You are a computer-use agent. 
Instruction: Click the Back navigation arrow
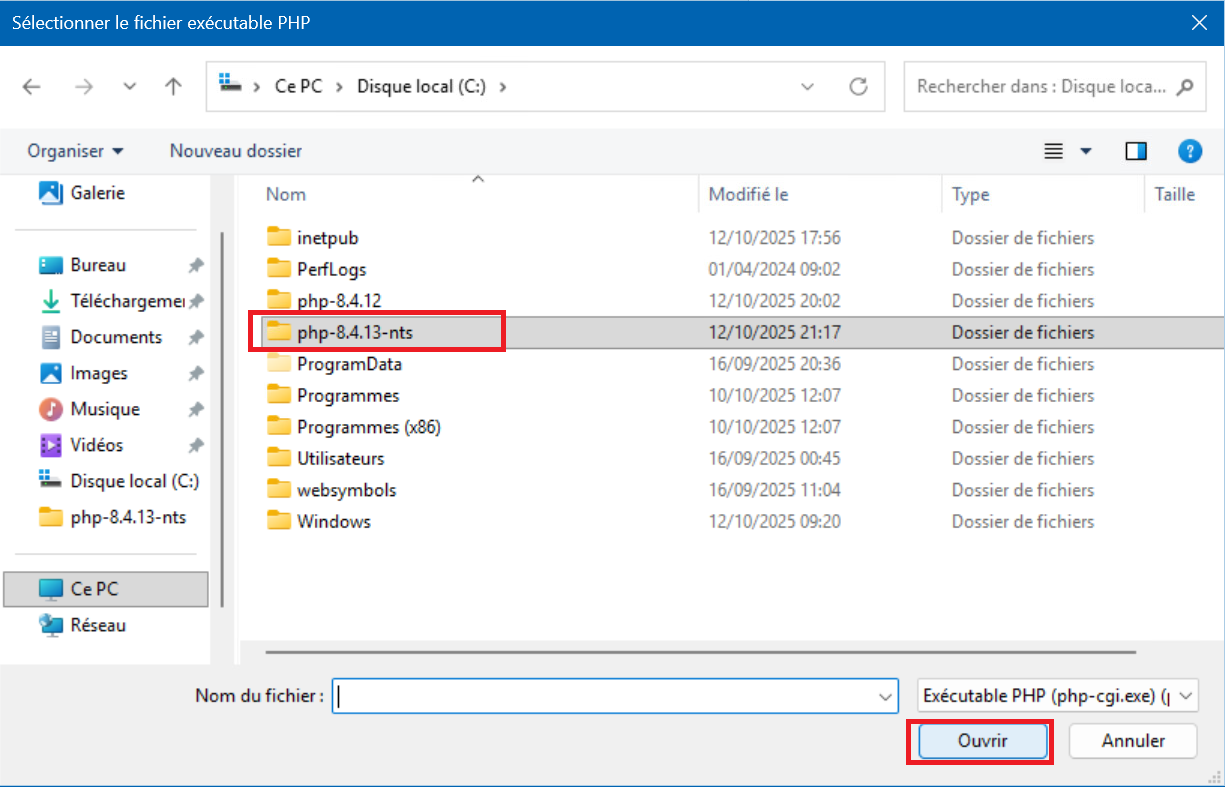(x=32, y=87)
